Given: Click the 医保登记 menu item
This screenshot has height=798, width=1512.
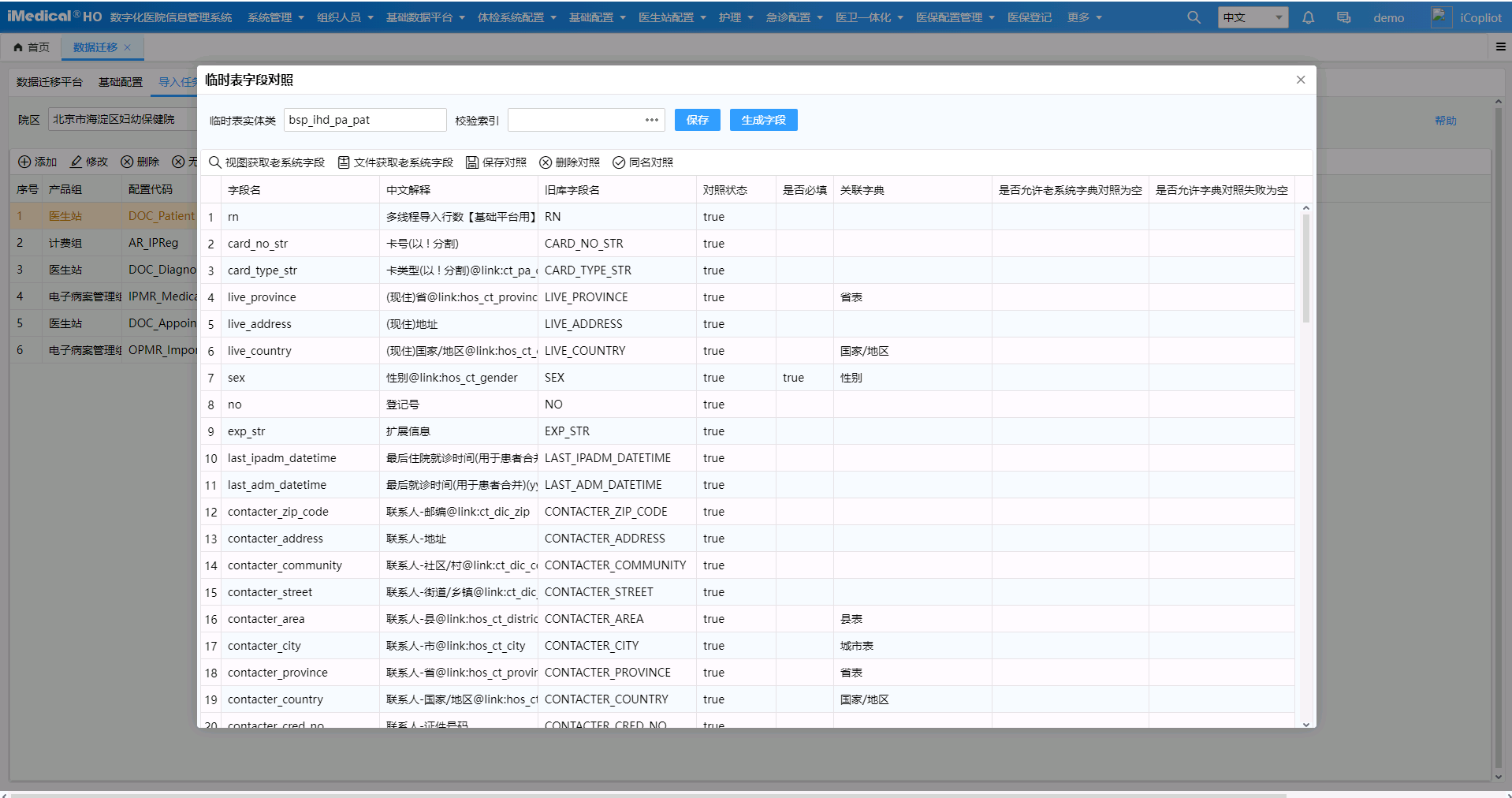Looking at the screenshot, I should pyautogui.click(x=1029, y=17).
